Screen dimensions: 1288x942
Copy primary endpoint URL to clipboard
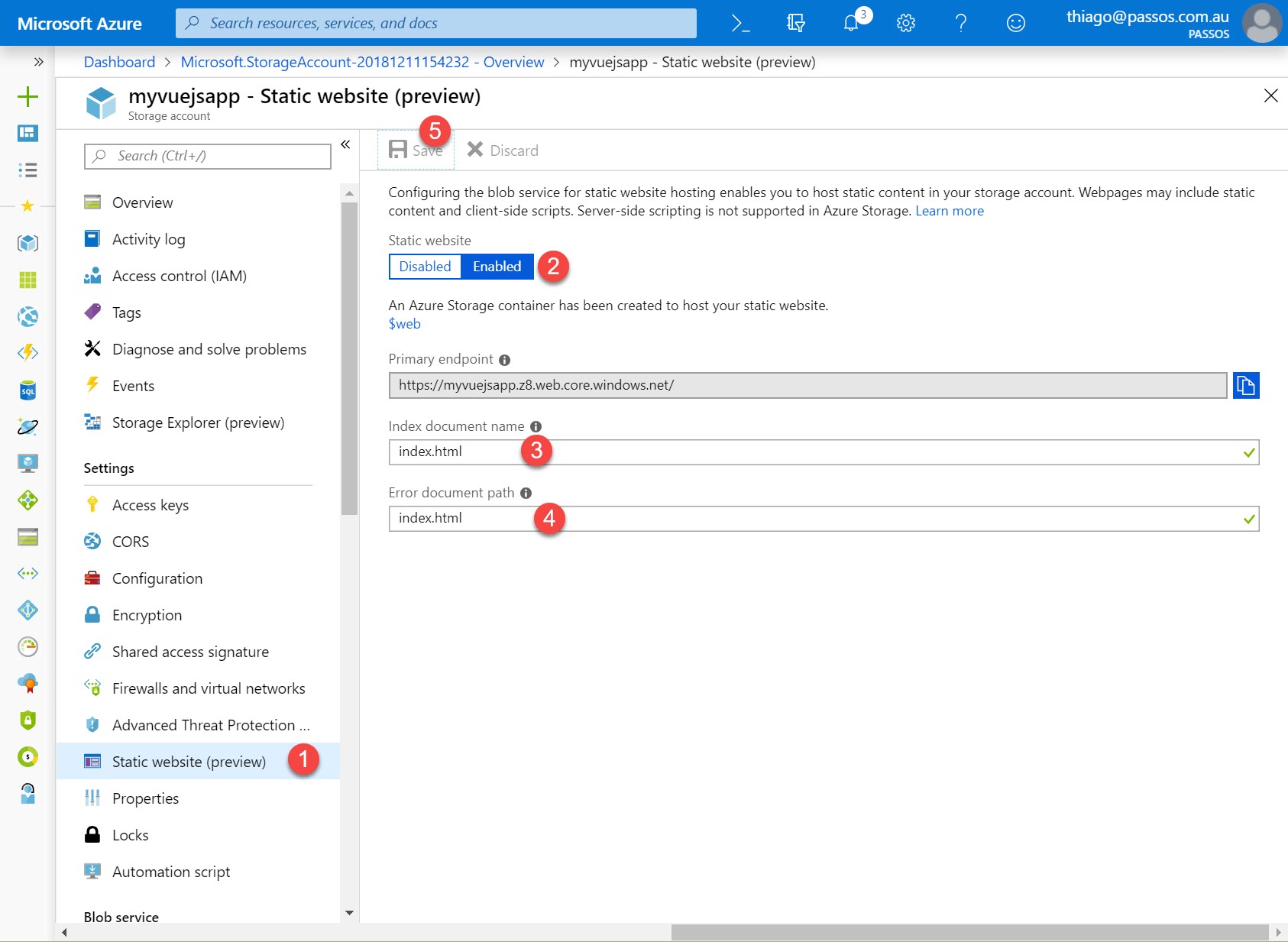point(1246,385)
